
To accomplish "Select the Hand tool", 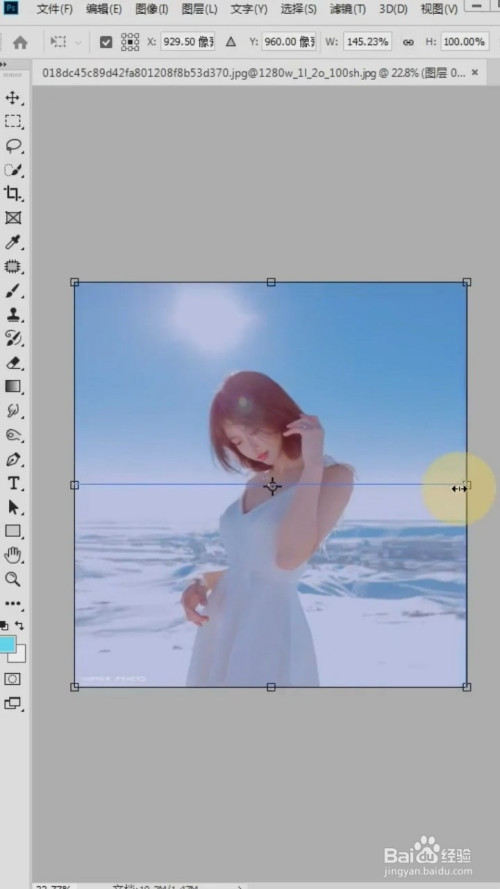I will 12,555.
